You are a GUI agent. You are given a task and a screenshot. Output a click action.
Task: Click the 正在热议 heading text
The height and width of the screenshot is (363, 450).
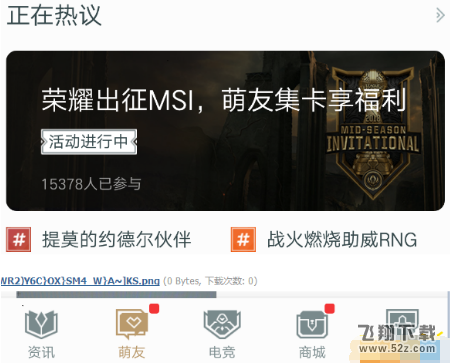pyautogui.click(x=54, y=15)
